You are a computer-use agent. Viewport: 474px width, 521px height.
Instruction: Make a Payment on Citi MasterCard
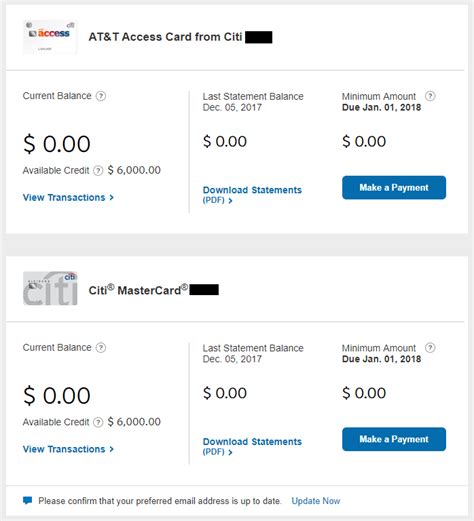(x=394, y=439)
